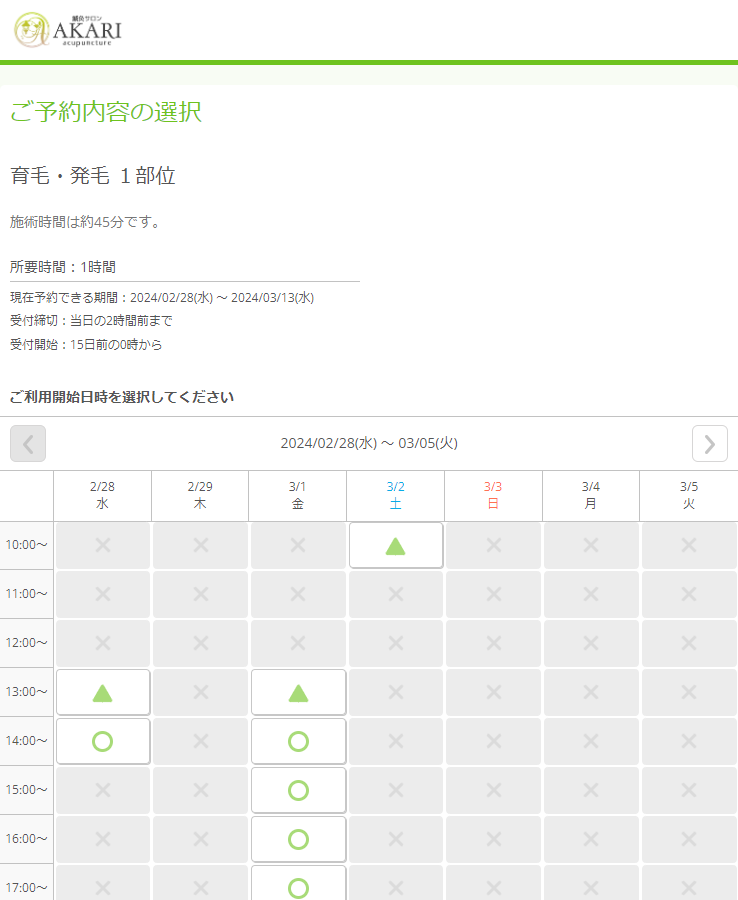Click unavailable X at 3/3 Sunday 10:00
The height and width of the screenshot is (900, 738).
[494, 545]
